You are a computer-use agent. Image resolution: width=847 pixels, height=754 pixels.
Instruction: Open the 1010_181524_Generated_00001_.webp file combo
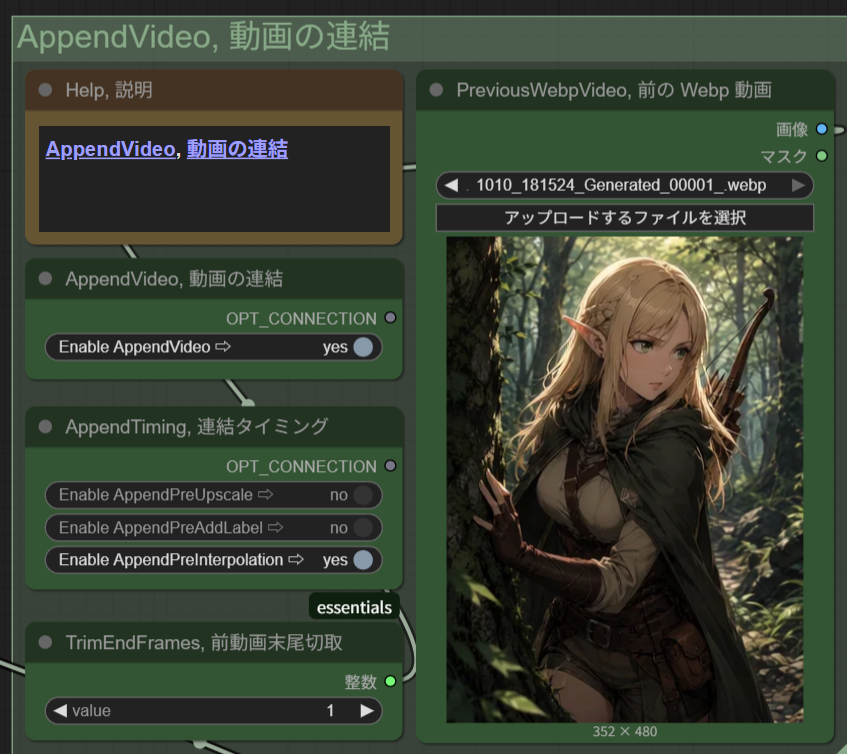[625, 186]
